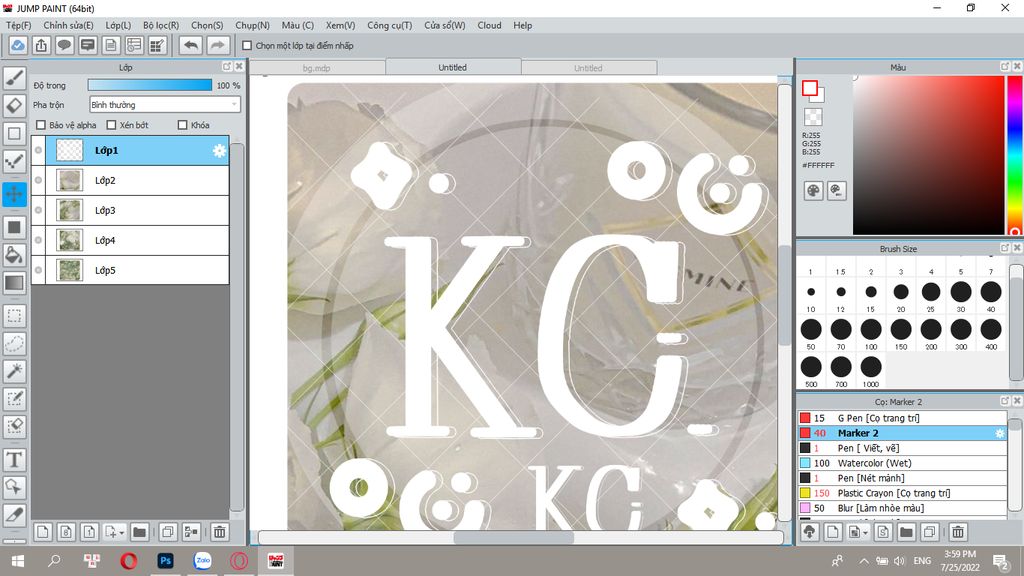The image size is (1024, 576).
Task: Add a new layer folder
Action: click(139, 532)
